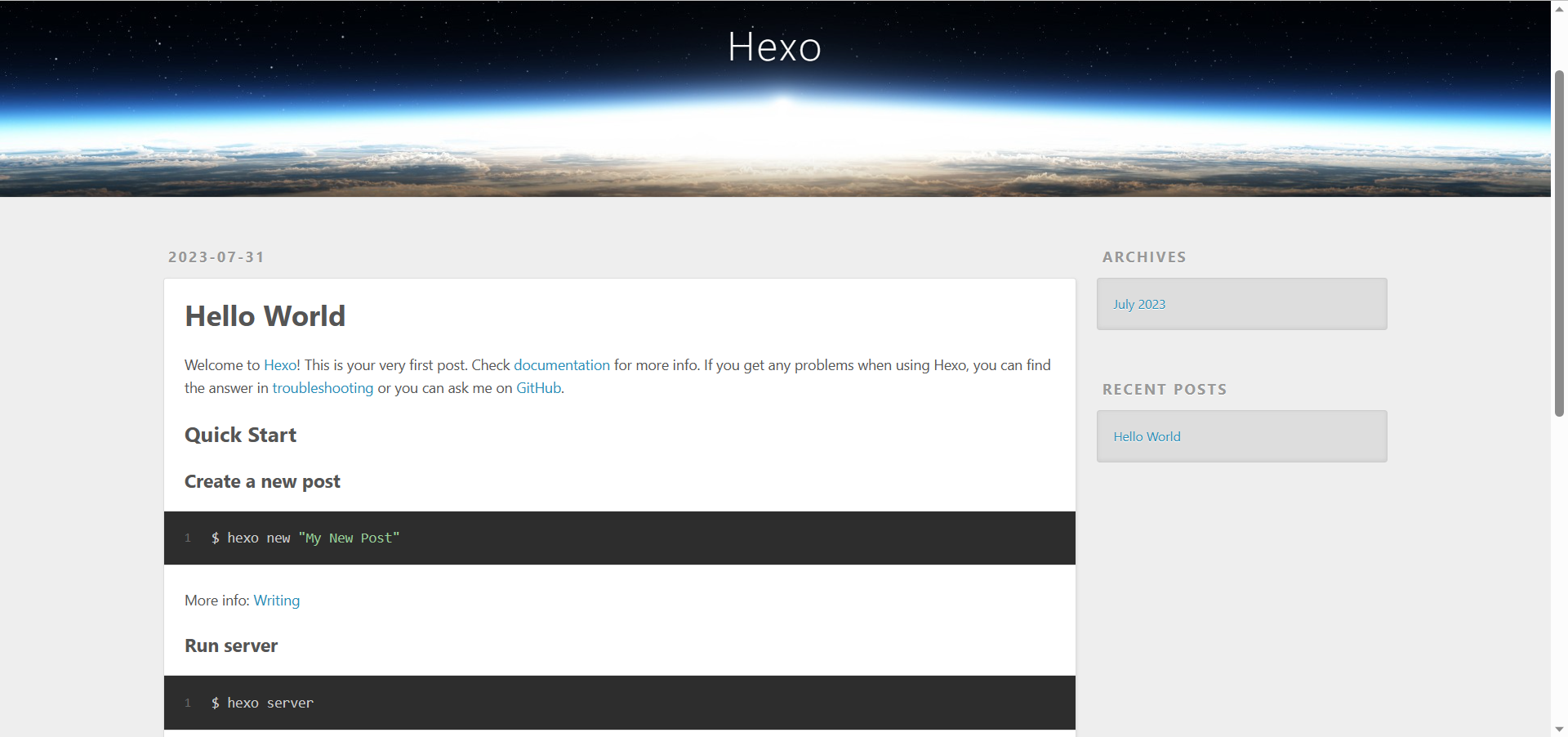This screenshot has height=737, width=1568.
Task: Click the Recent Posts sidebar heading
Action: pos(1165,390)
